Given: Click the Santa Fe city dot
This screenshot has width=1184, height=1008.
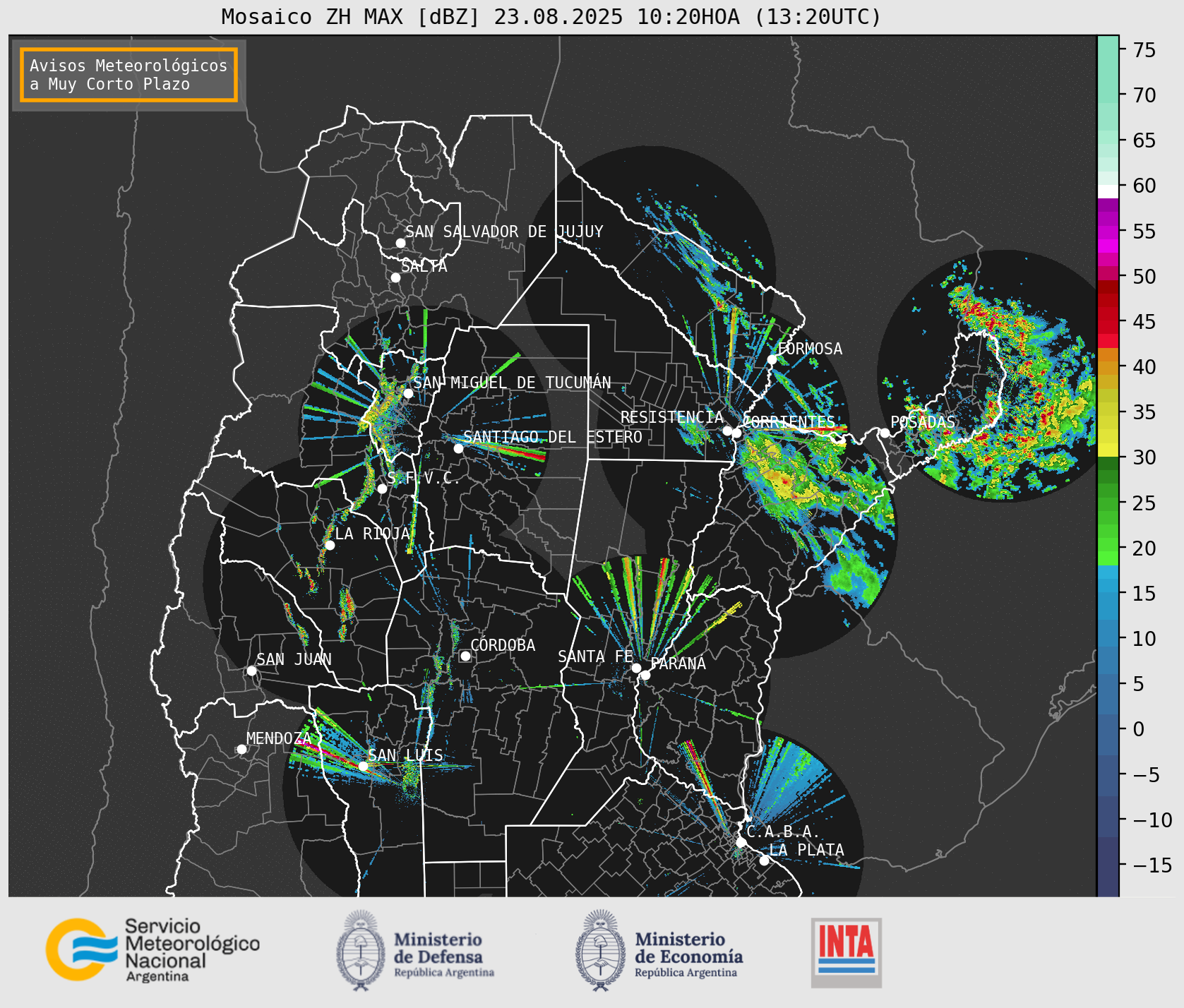Looking at the screenshot, I should point(636,668).
